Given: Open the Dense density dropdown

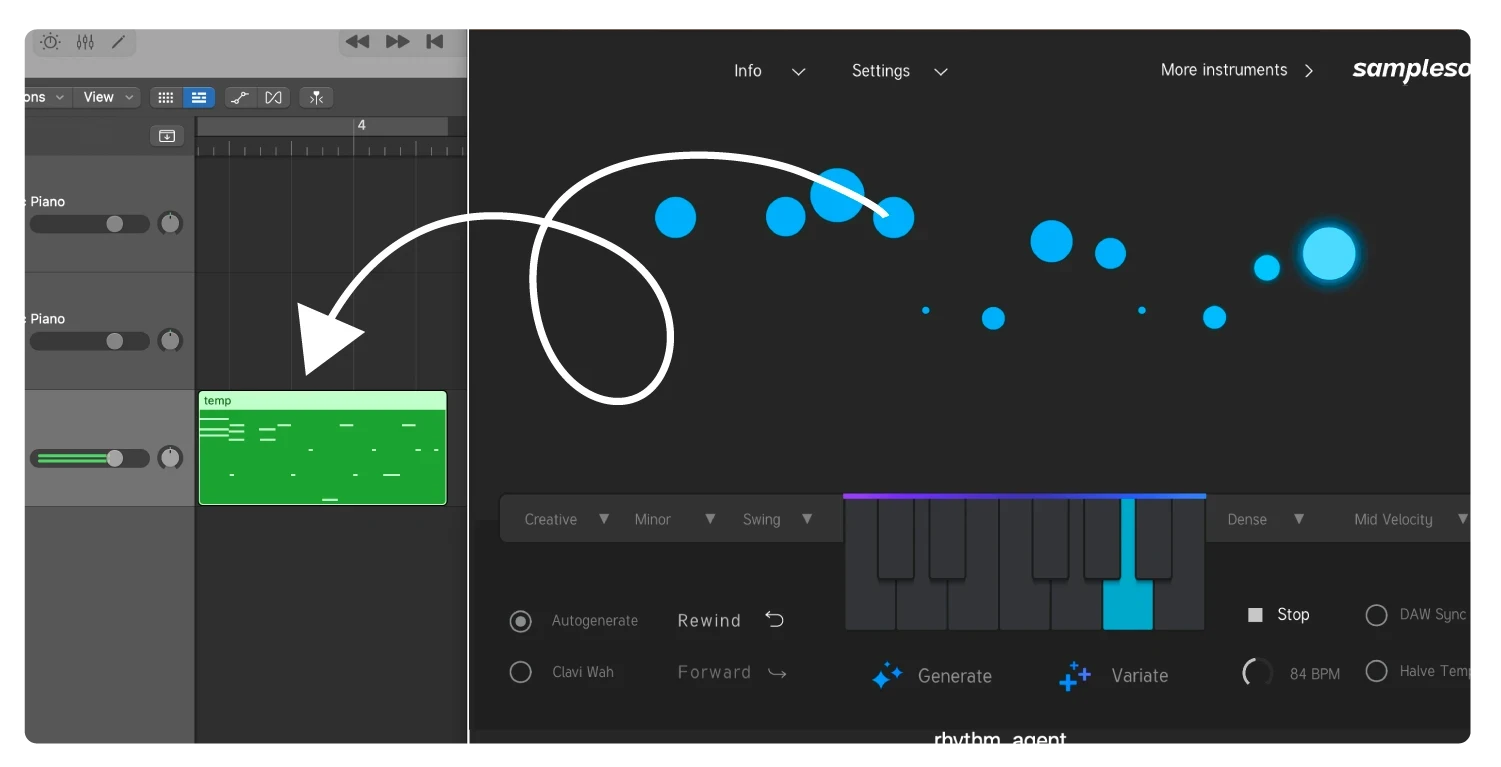Looking at the screenshot, I should pos(1265,519).
